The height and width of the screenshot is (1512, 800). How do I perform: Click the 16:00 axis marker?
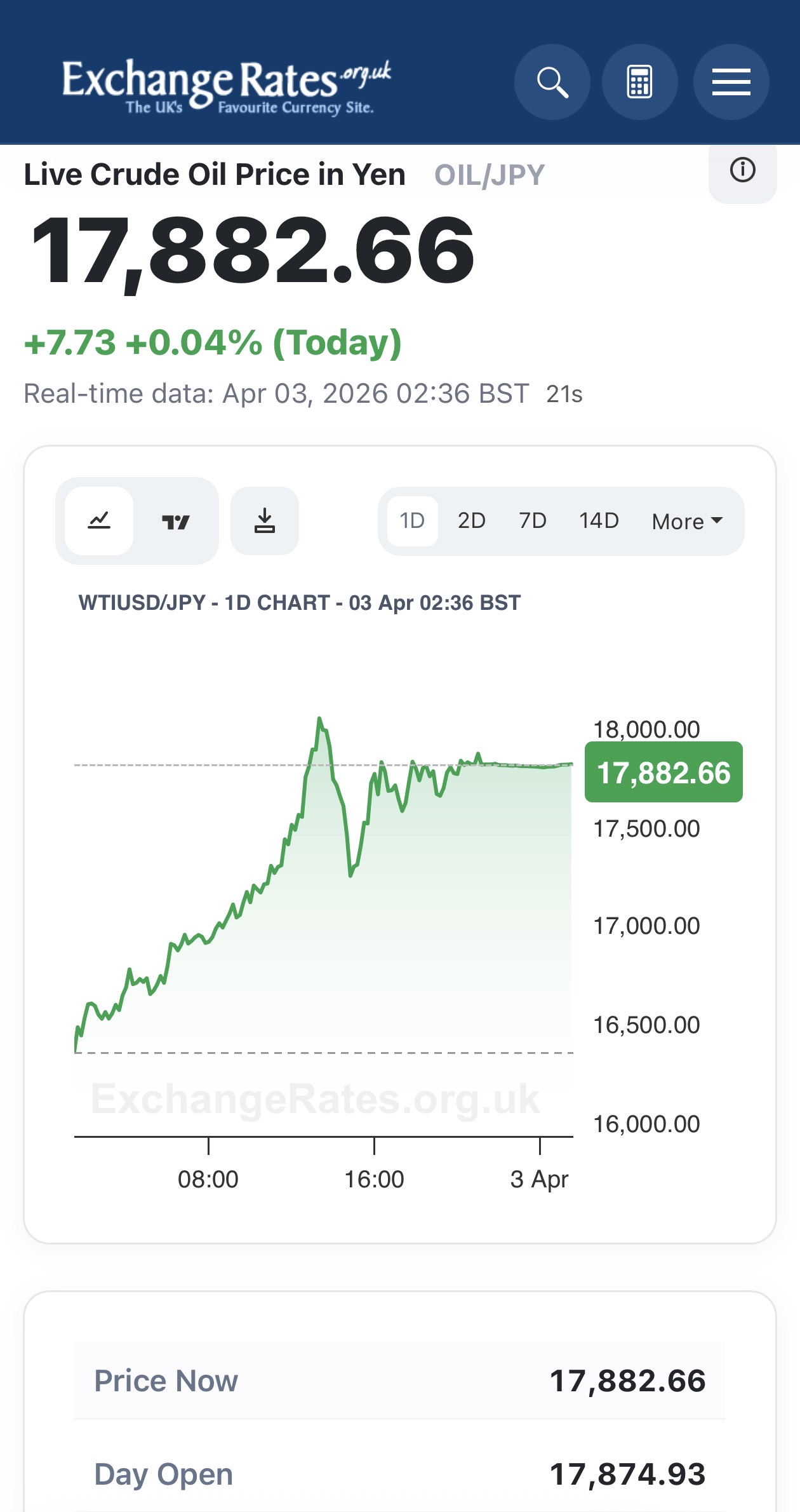374,1179
